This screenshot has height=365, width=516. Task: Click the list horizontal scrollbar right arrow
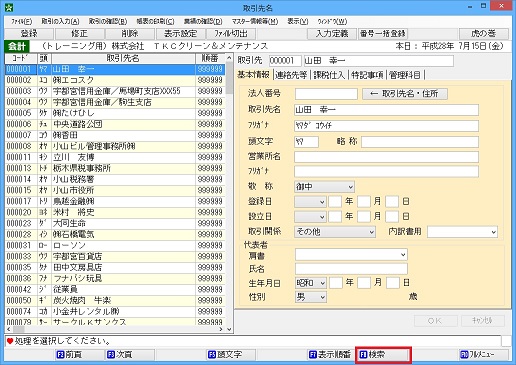pyautogui.click(x=221, y=329)
